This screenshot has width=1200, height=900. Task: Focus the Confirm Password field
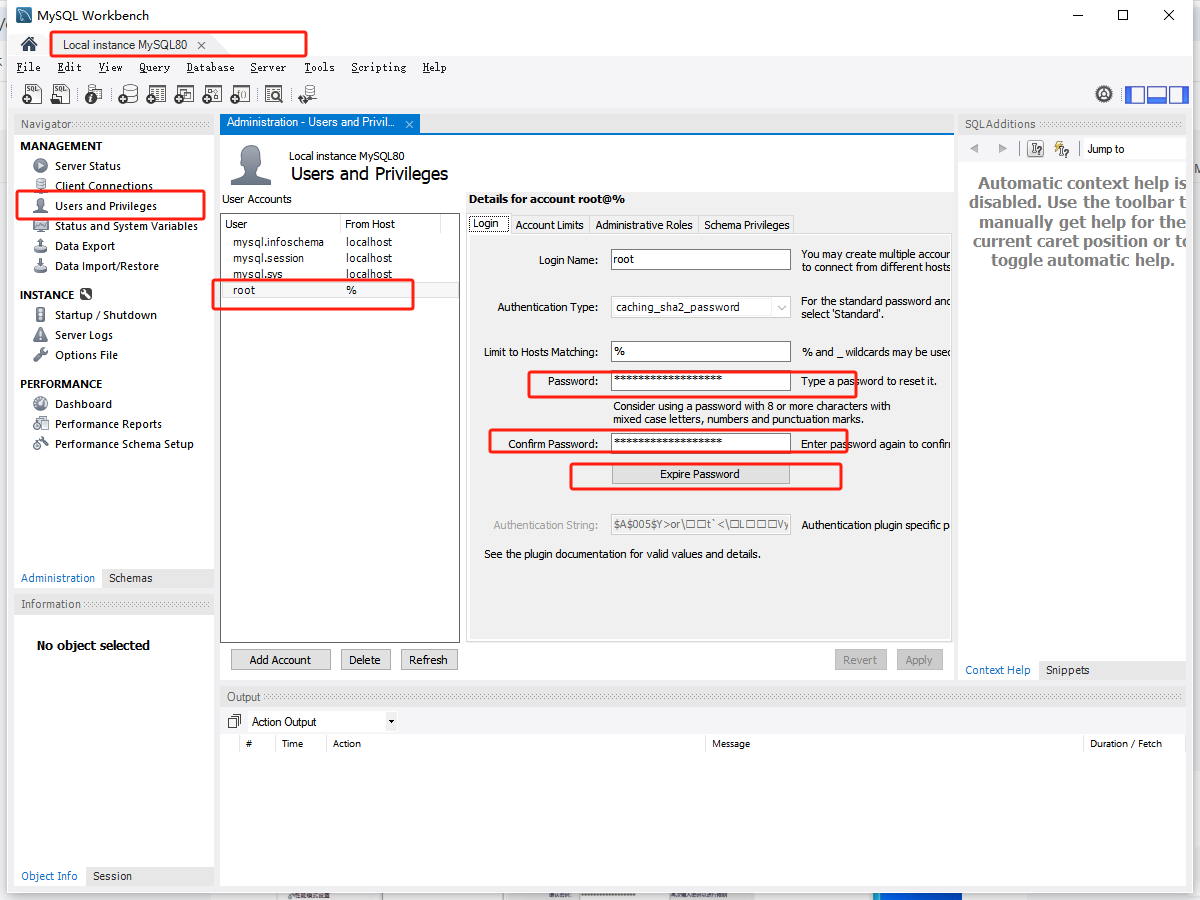point(701,443)
